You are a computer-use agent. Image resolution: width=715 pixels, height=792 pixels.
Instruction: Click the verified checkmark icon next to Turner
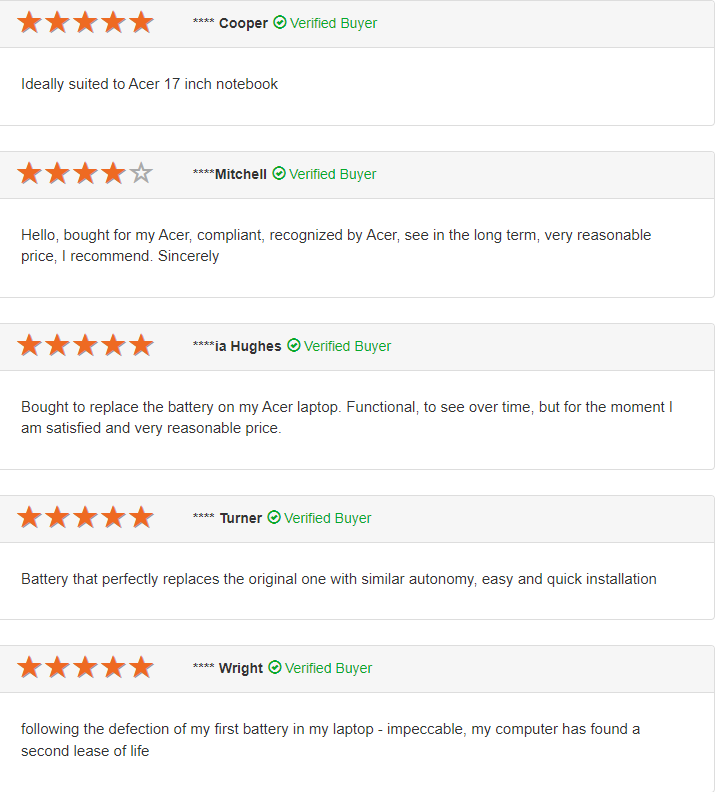[274, 517]
